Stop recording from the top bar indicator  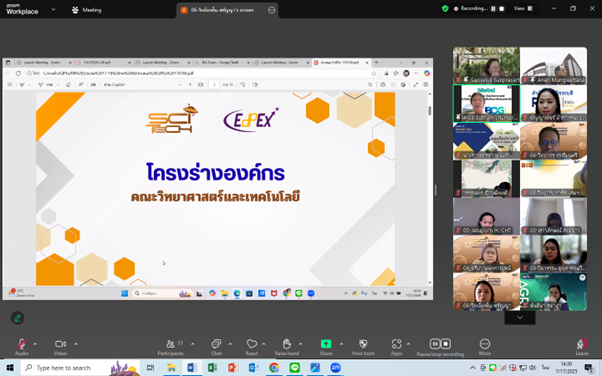pyautogui.click(x=501, y=8)
